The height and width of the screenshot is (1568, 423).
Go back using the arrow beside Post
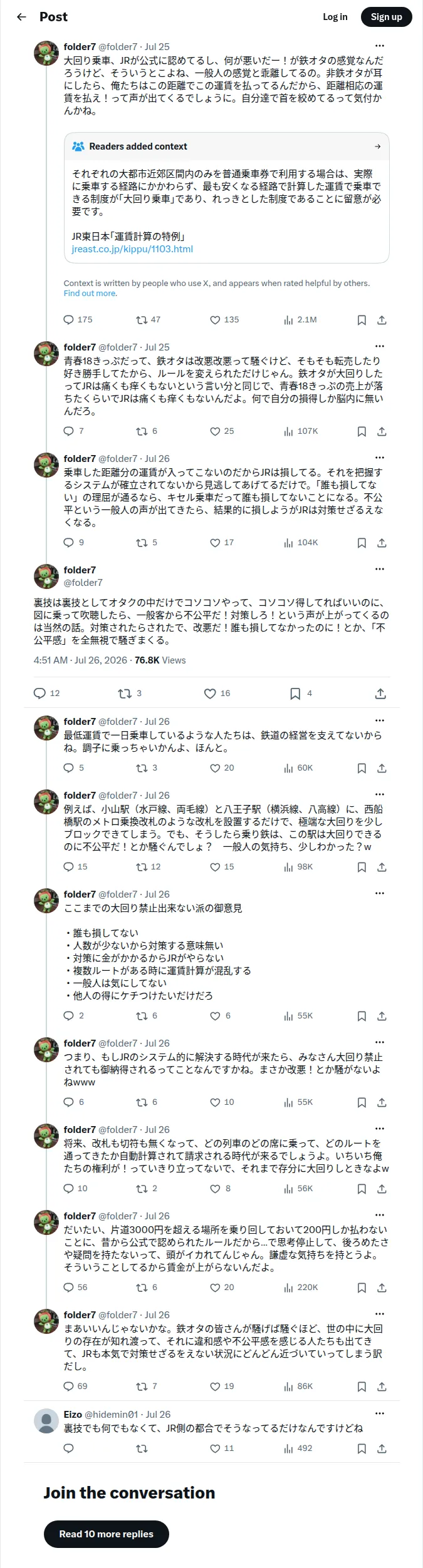pos(21,17)
